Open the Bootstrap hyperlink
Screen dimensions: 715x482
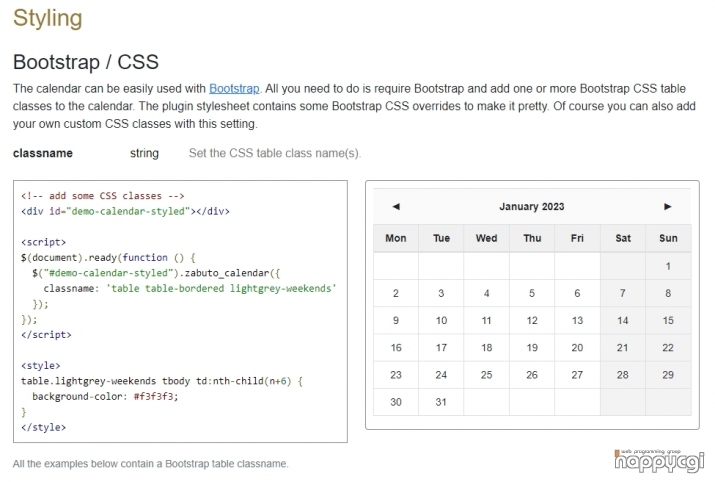tap(234, 88)
